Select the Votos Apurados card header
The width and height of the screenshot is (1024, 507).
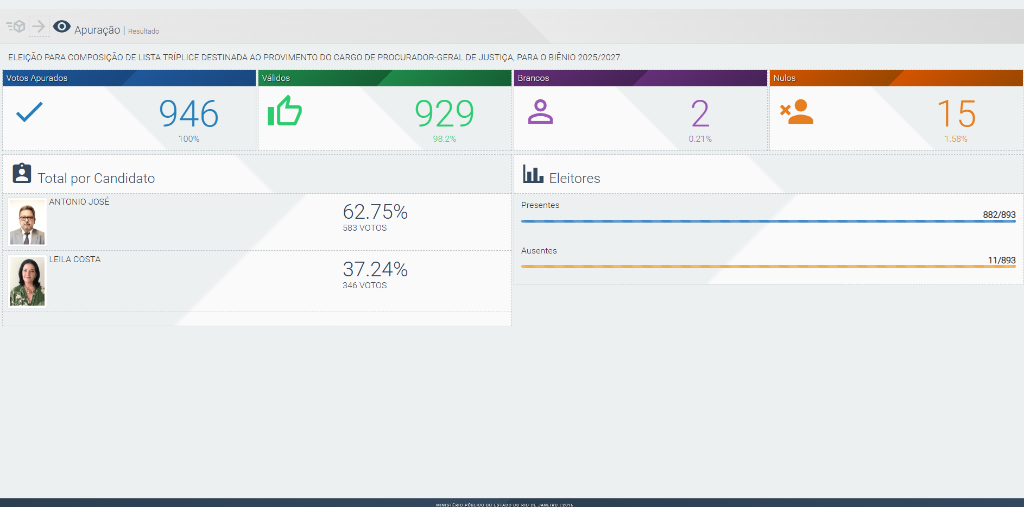tap(129, 77)
